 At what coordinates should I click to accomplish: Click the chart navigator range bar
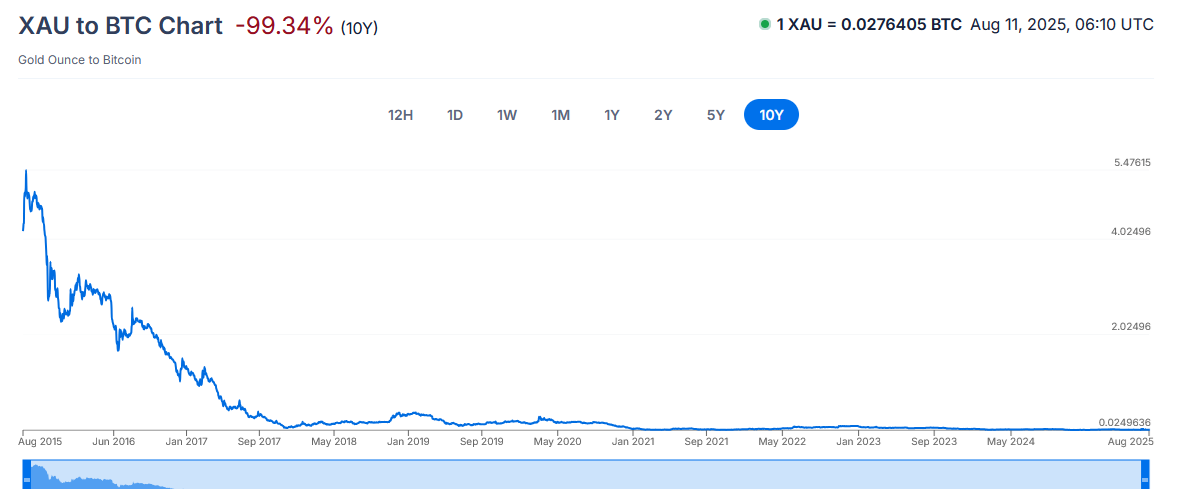point(586,476)
